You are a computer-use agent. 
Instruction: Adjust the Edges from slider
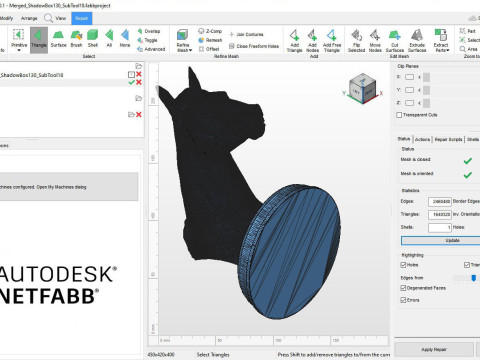474,278
